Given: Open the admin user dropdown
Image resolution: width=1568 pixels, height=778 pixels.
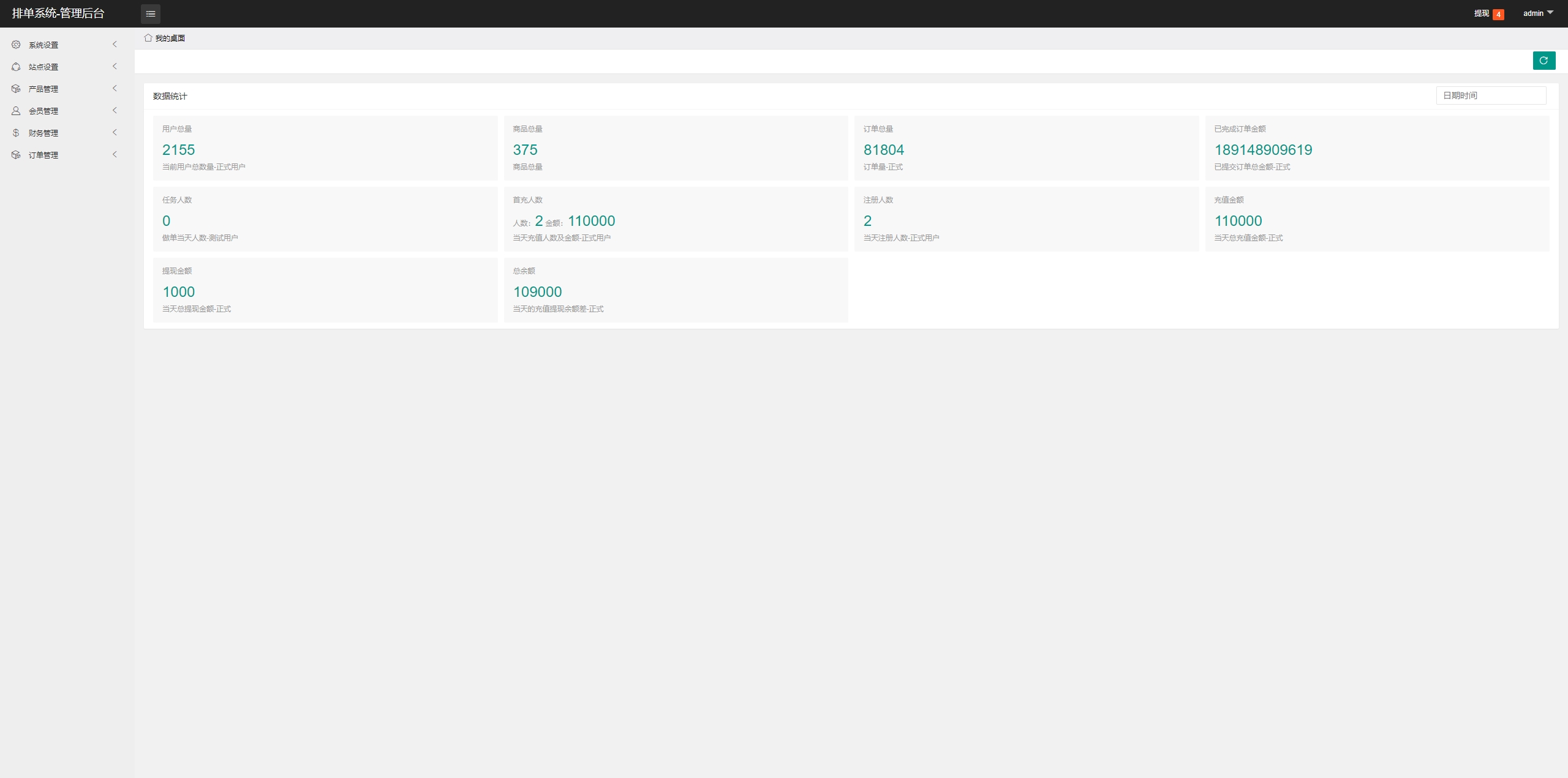Looking at the screenshot, I should (x=1537, y=13).
